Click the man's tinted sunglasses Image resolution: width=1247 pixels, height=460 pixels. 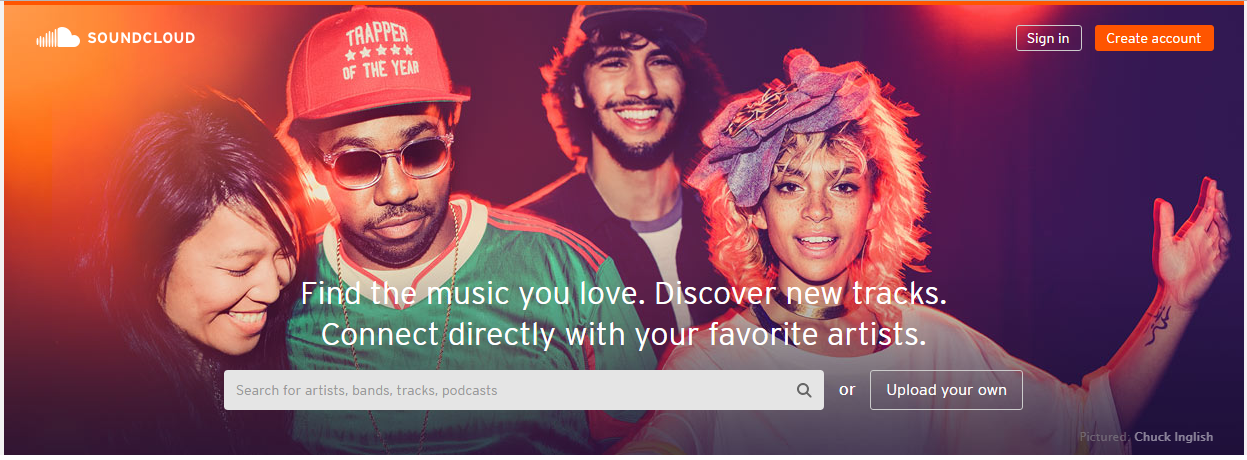(x=388, y=160)
